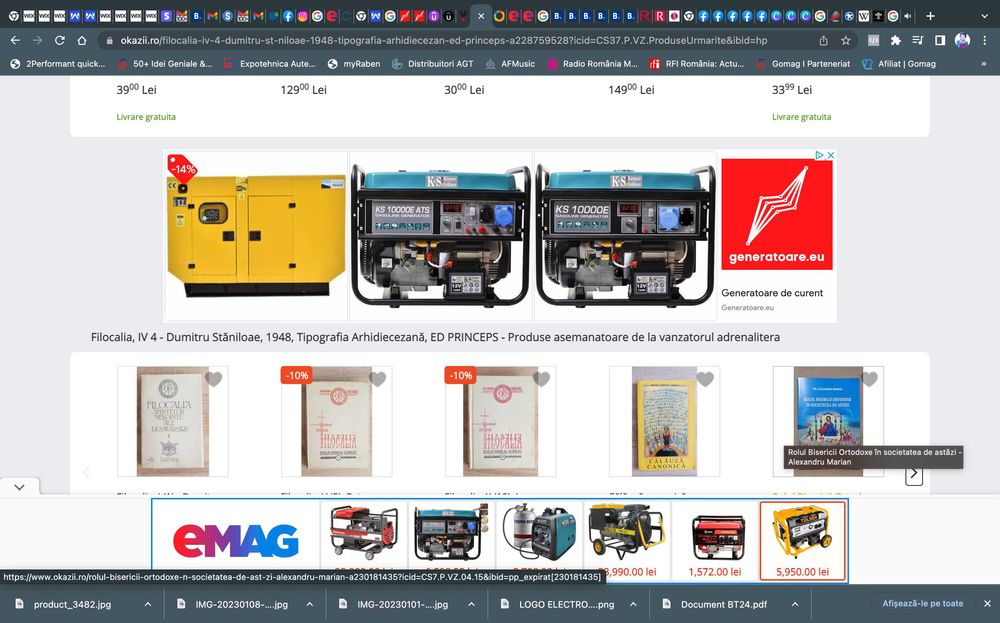Screen dimensions: 1000x623
Task: Open the Extensions puzzle icon
Action: pyautogui.click(x=895, y=40)
